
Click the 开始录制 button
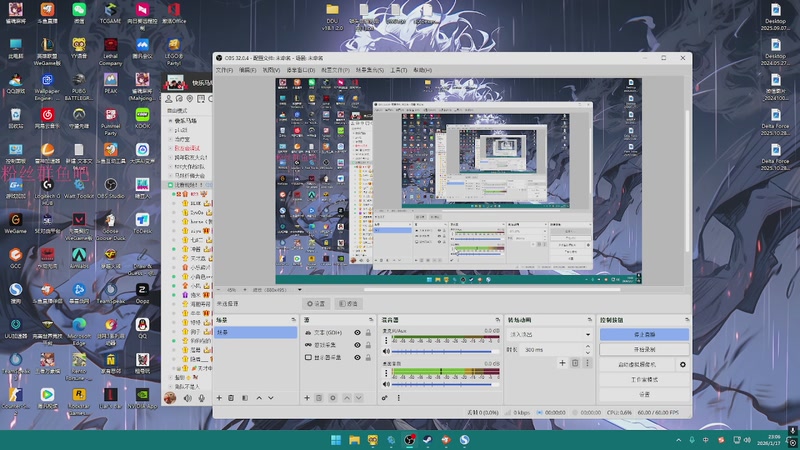coord(644,349)
